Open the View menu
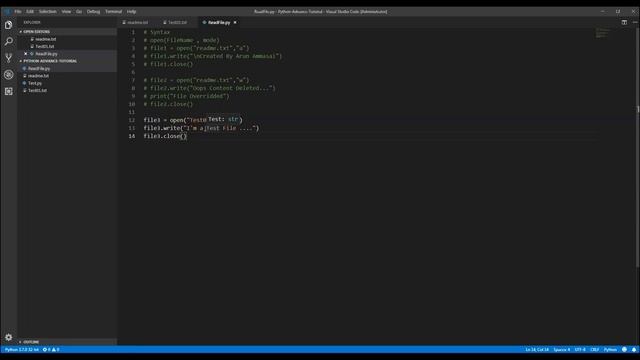Image resolution: width=640 pixels, height=360 pixels. tap(66, 11)
